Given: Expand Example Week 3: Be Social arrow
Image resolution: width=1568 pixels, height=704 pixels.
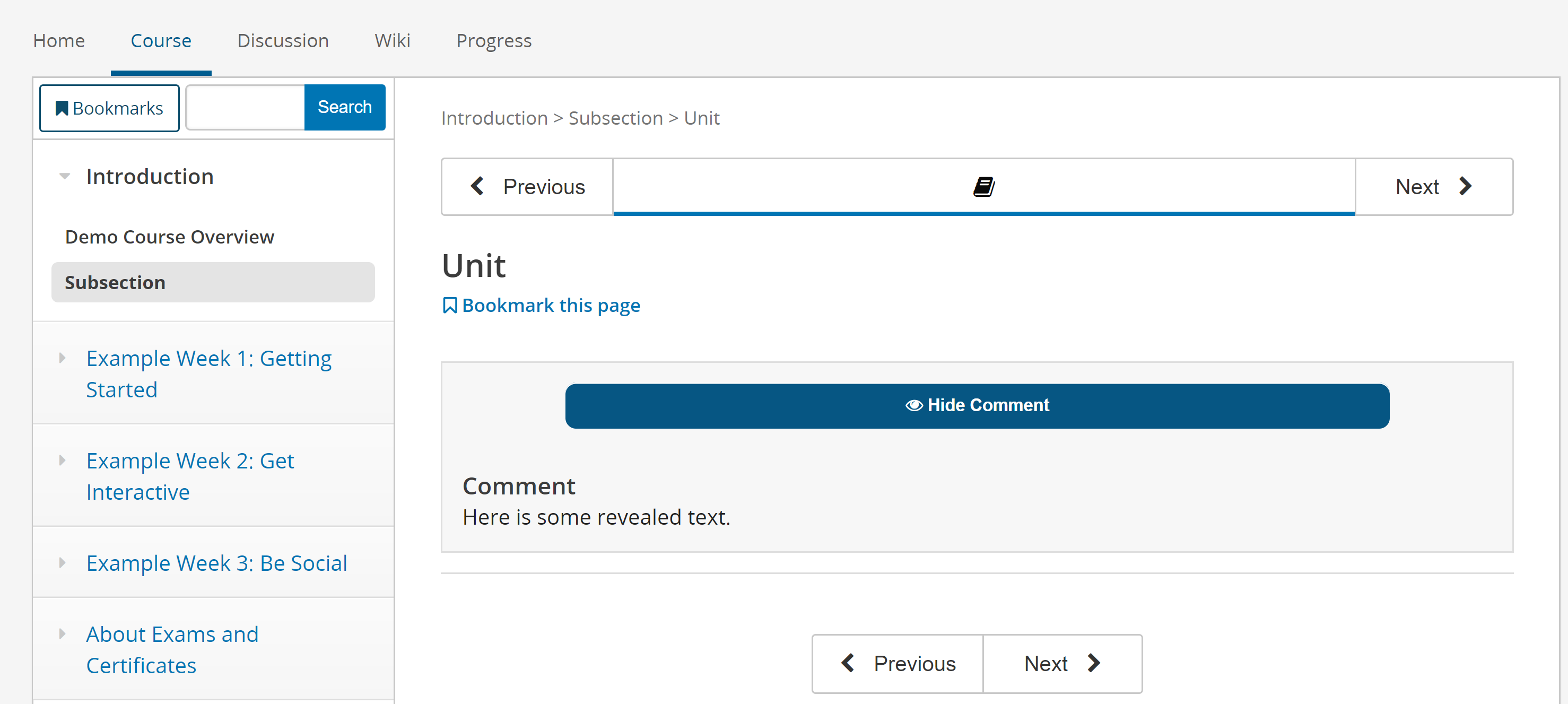Looking at the screenshot, I should (62, 562).
